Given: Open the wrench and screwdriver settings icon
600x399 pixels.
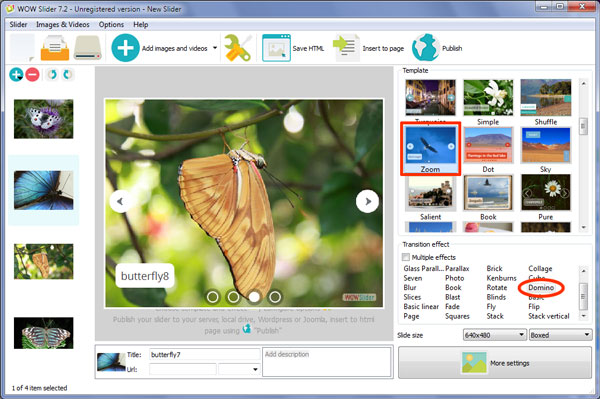Looking at the screenshot, I should point(238,48).
